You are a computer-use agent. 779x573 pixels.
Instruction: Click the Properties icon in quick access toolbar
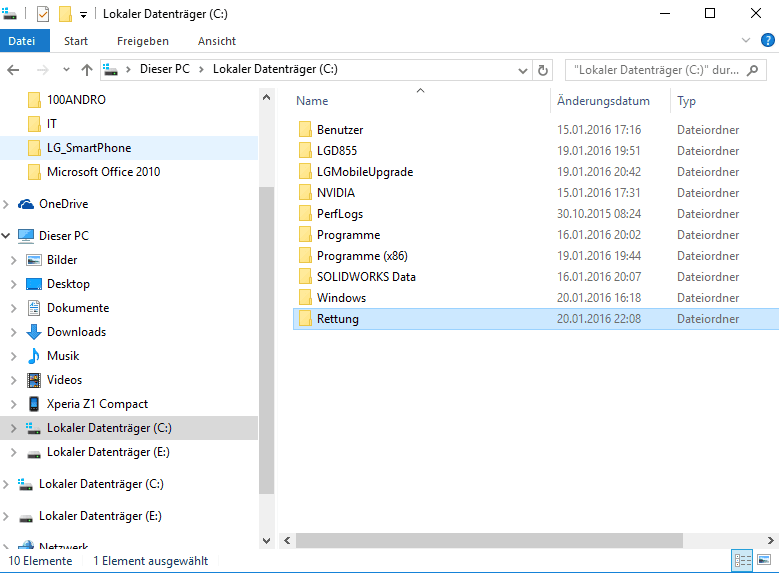(43, 14)
